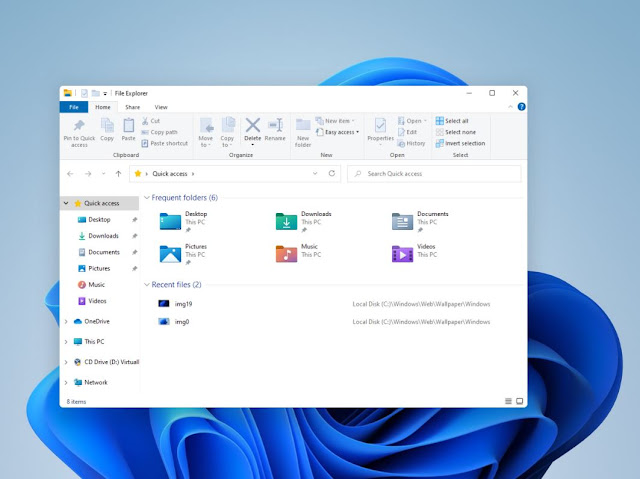
Task: Click Select none in ribbon
Action: coord(456,132)
